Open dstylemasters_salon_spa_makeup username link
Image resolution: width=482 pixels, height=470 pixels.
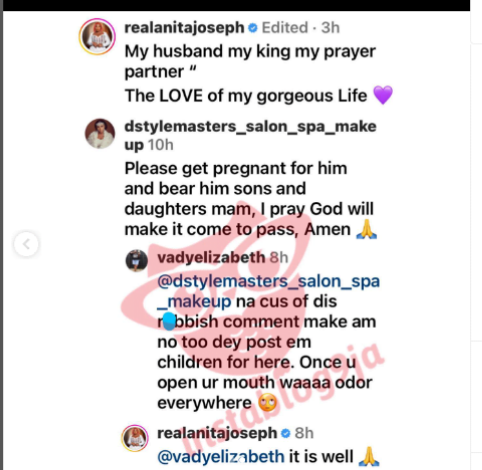[x=250, y=135]
